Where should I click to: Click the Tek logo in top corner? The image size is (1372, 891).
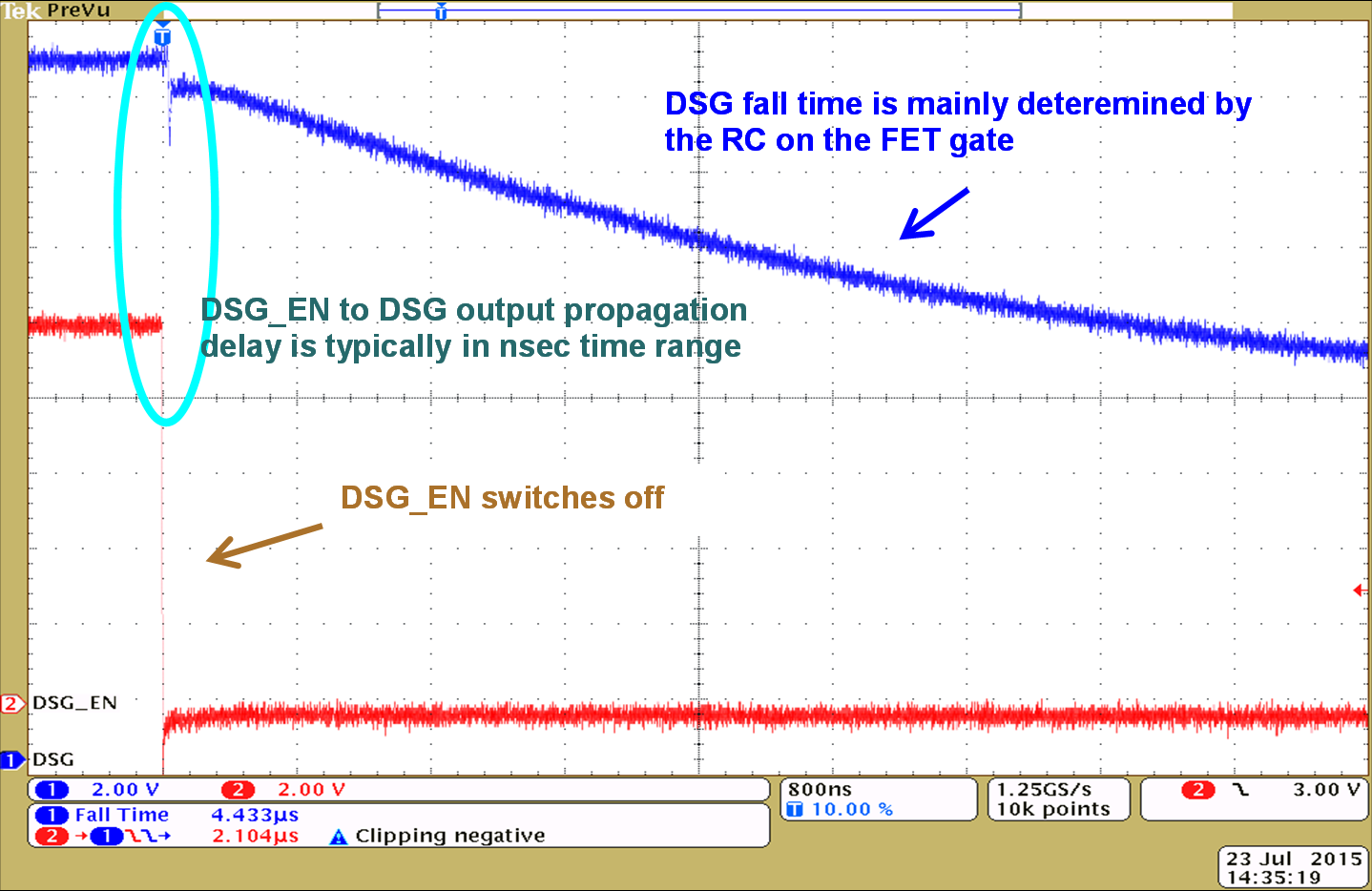tap(21, 10)
